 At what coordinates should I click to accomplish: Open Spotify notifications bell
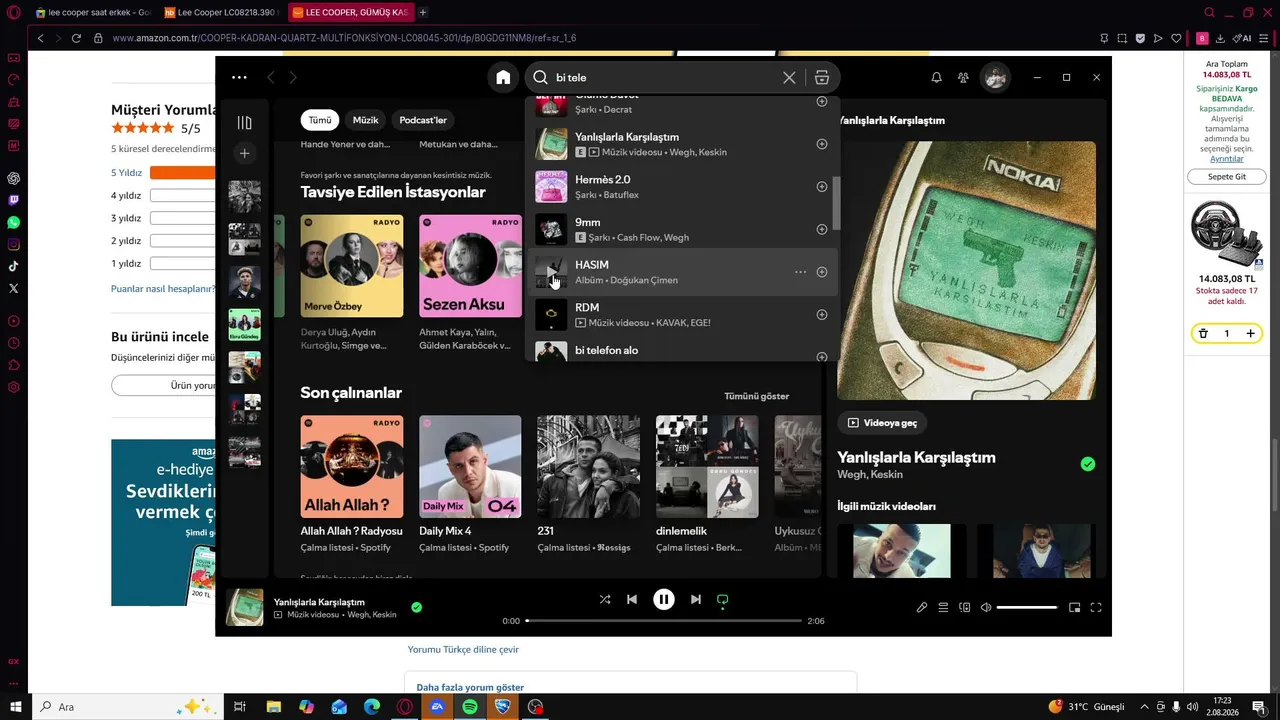936,77
